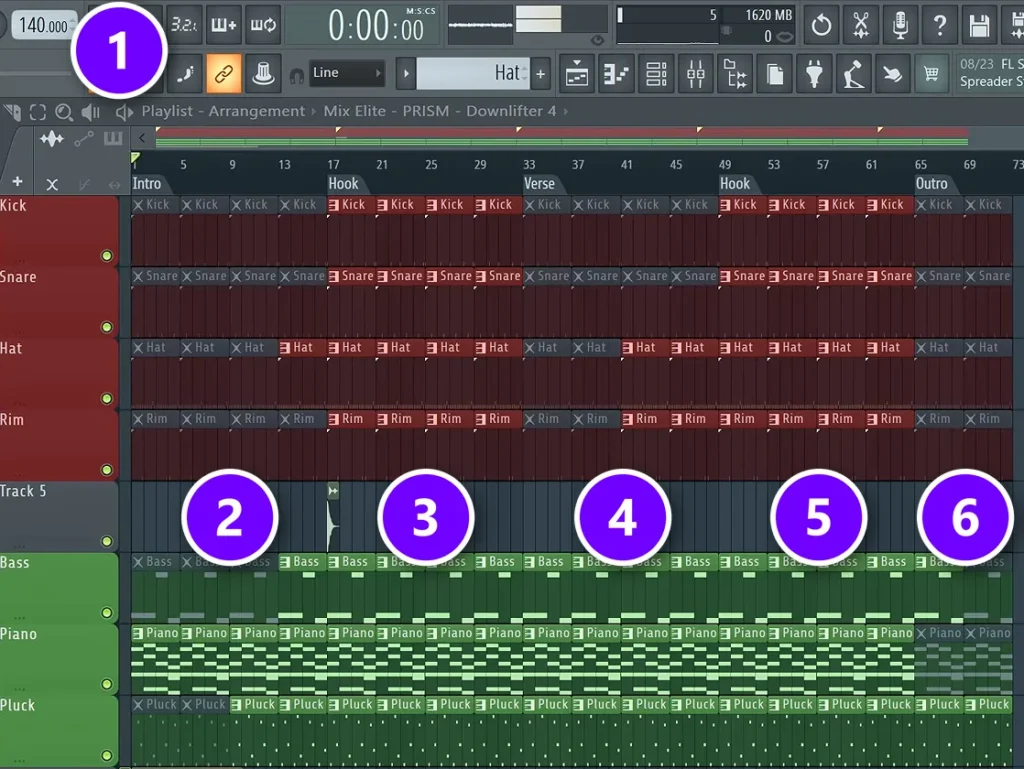The width and height of the screenshot is (1024, 769).
Task: Click Playlist - Arrangement breadcrumb
Action: (223, 111)
